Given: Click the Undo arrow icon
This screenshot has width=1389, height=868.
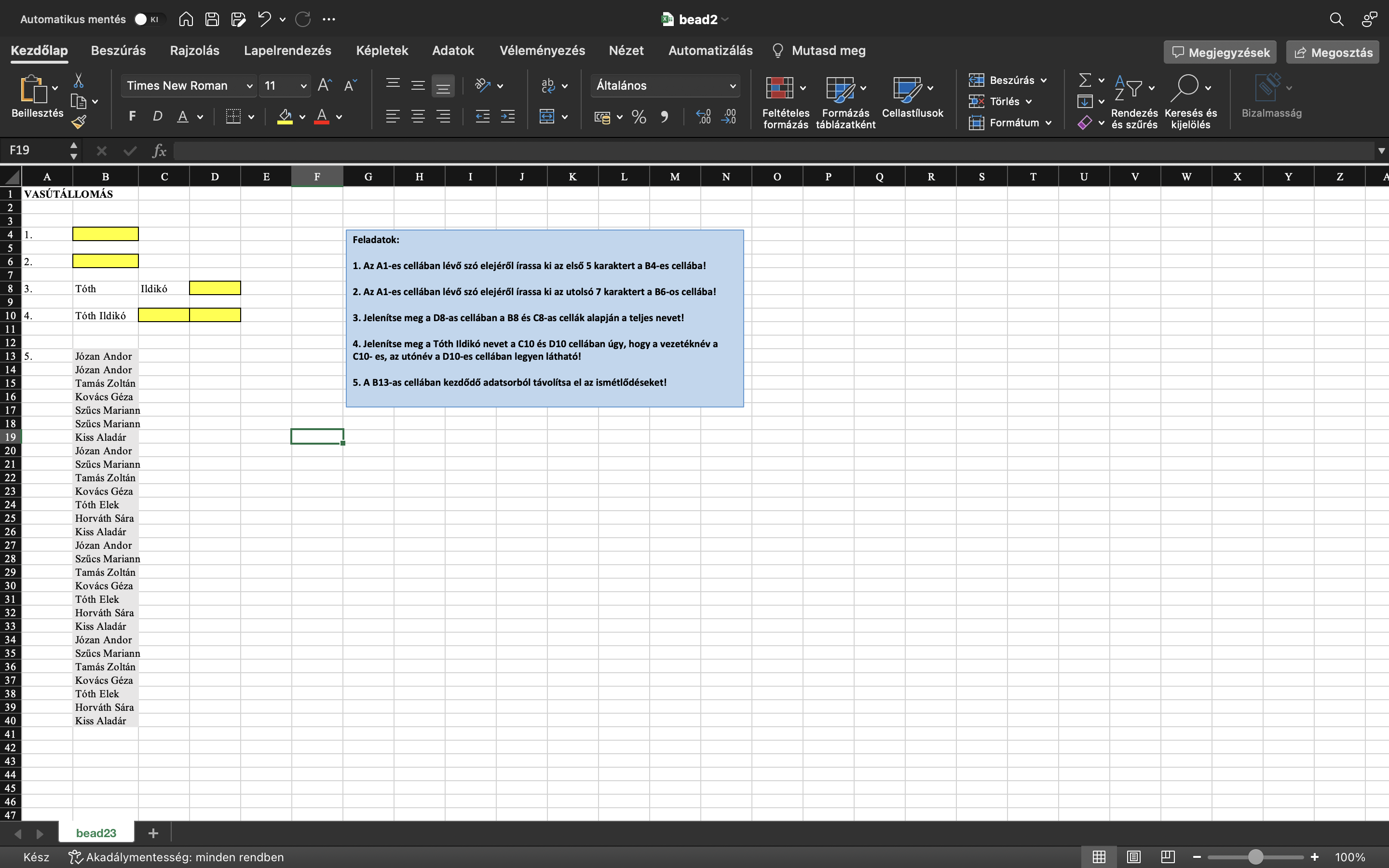Looking at the screenshot, I should click(x=264, y=19).
